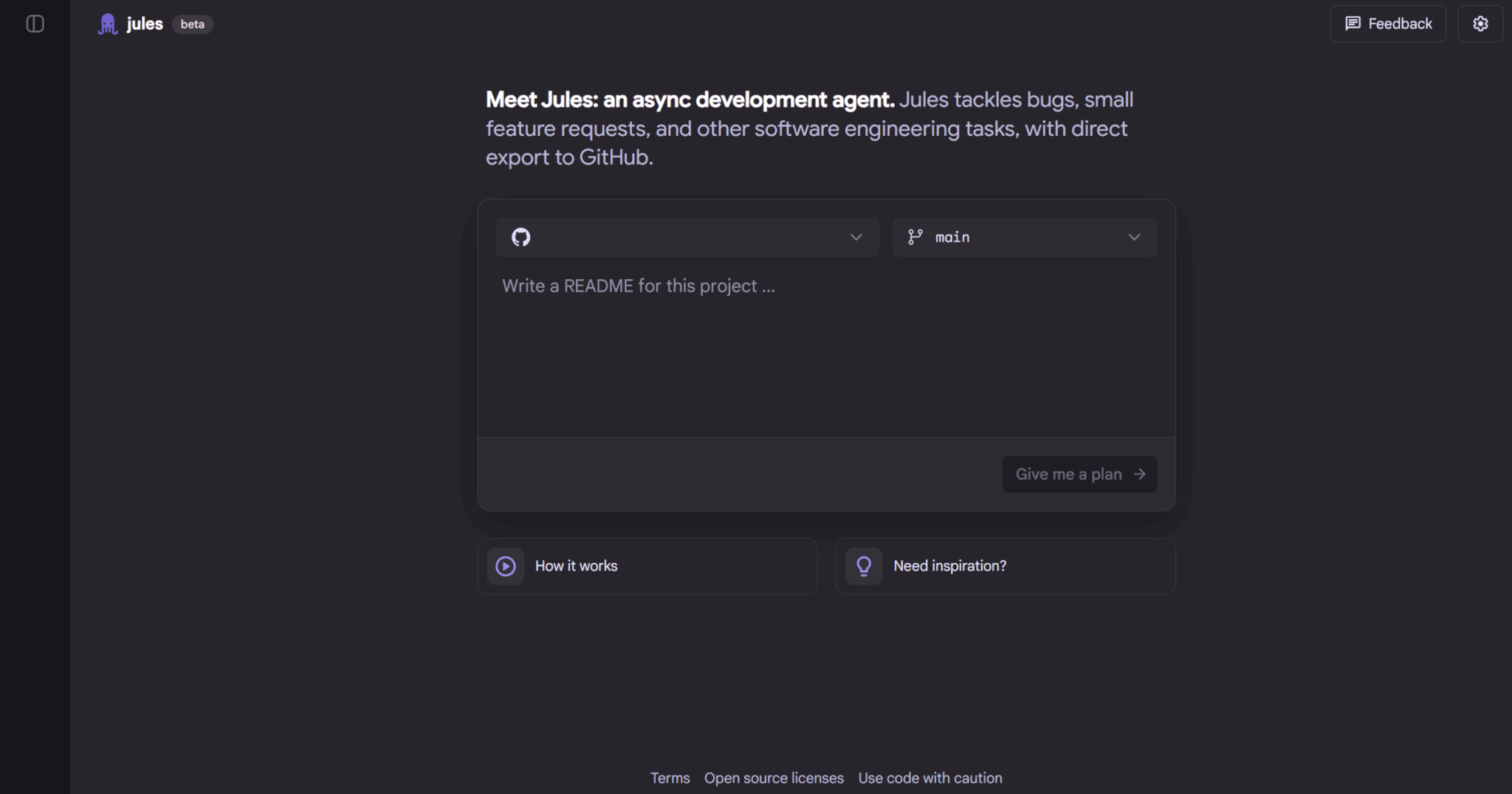Click the Feedback button
The height and width of the screenshot is (794, 1512).
(1388, 24)
